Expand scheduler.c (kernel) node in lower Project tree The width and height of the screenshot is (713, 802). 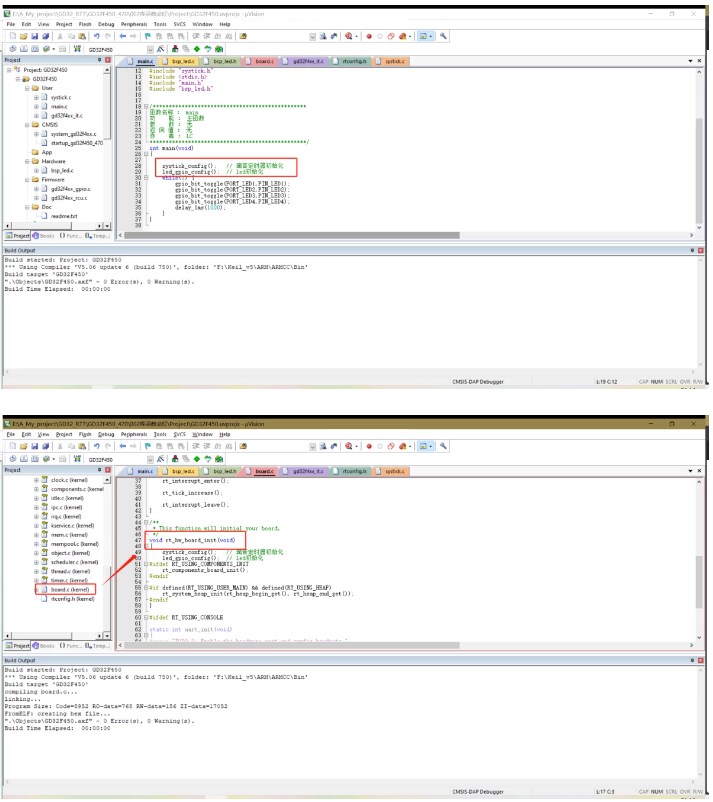[36, 563]
